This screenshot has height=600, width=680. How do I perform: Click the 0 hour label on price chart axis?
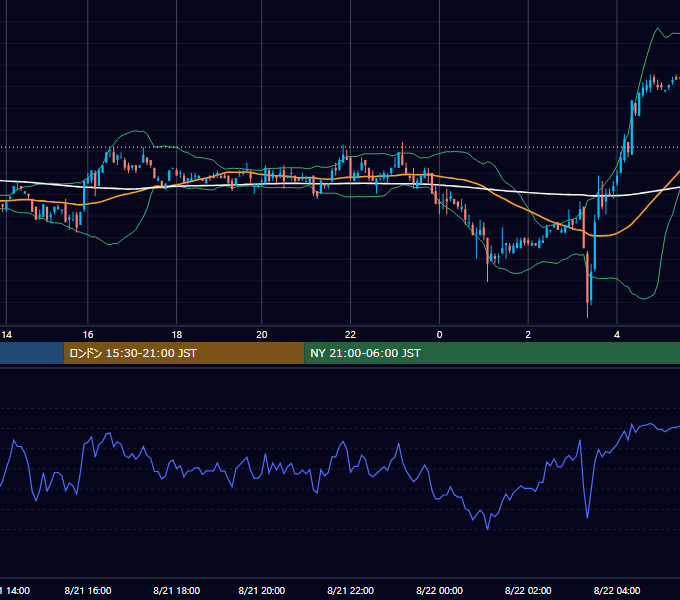point(439,335)
